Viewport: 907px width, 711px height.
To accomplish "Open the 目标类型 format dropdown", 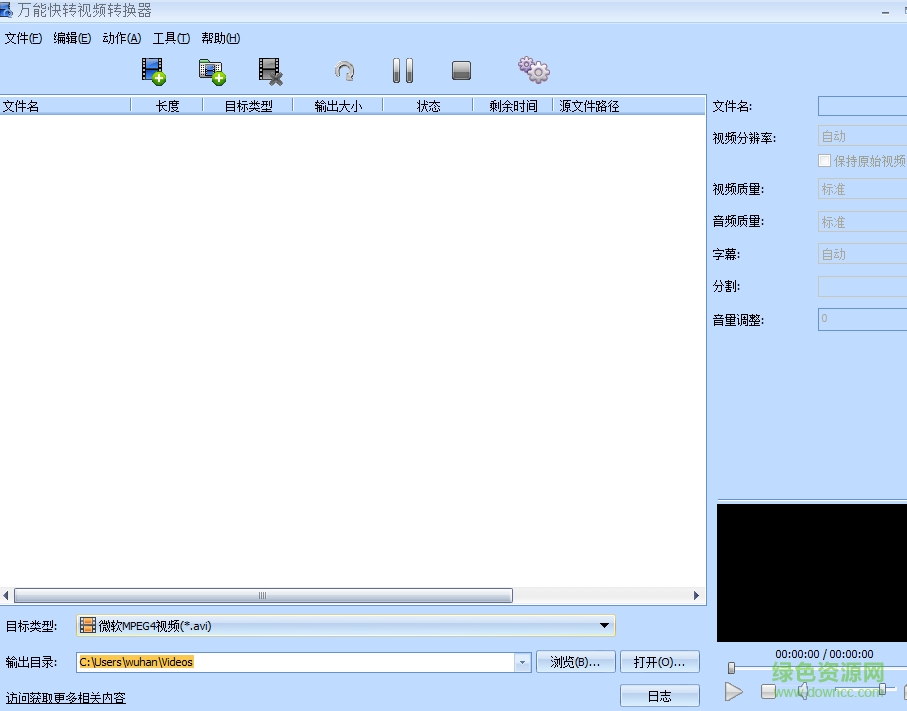I will pos(606,624).
